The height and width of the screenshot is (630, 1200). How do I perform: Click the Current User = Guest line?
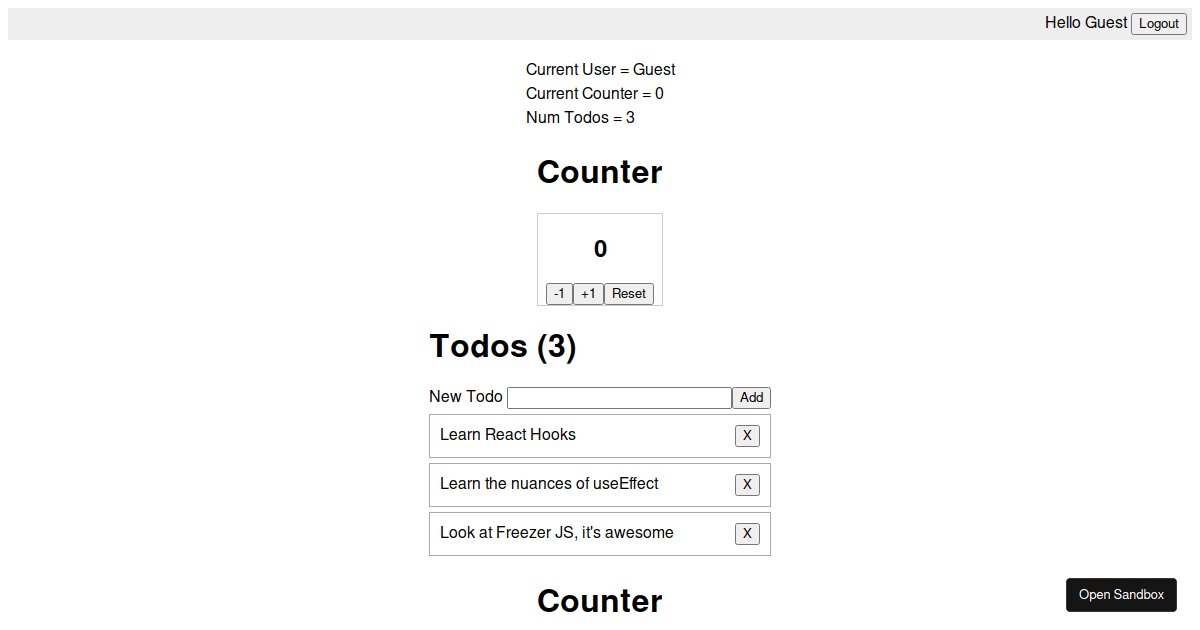(601, 70)
